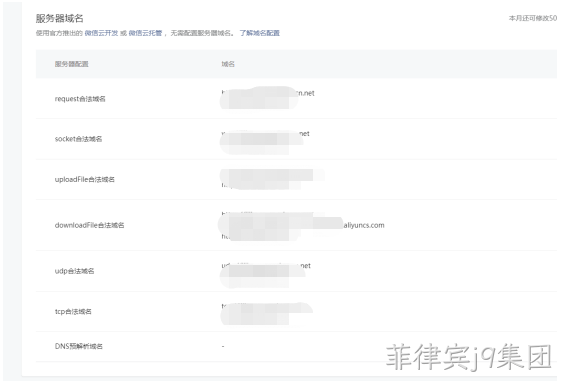Click the 服务器配置 column header
This screenshot has height=381, width=564.
[72, 64]
